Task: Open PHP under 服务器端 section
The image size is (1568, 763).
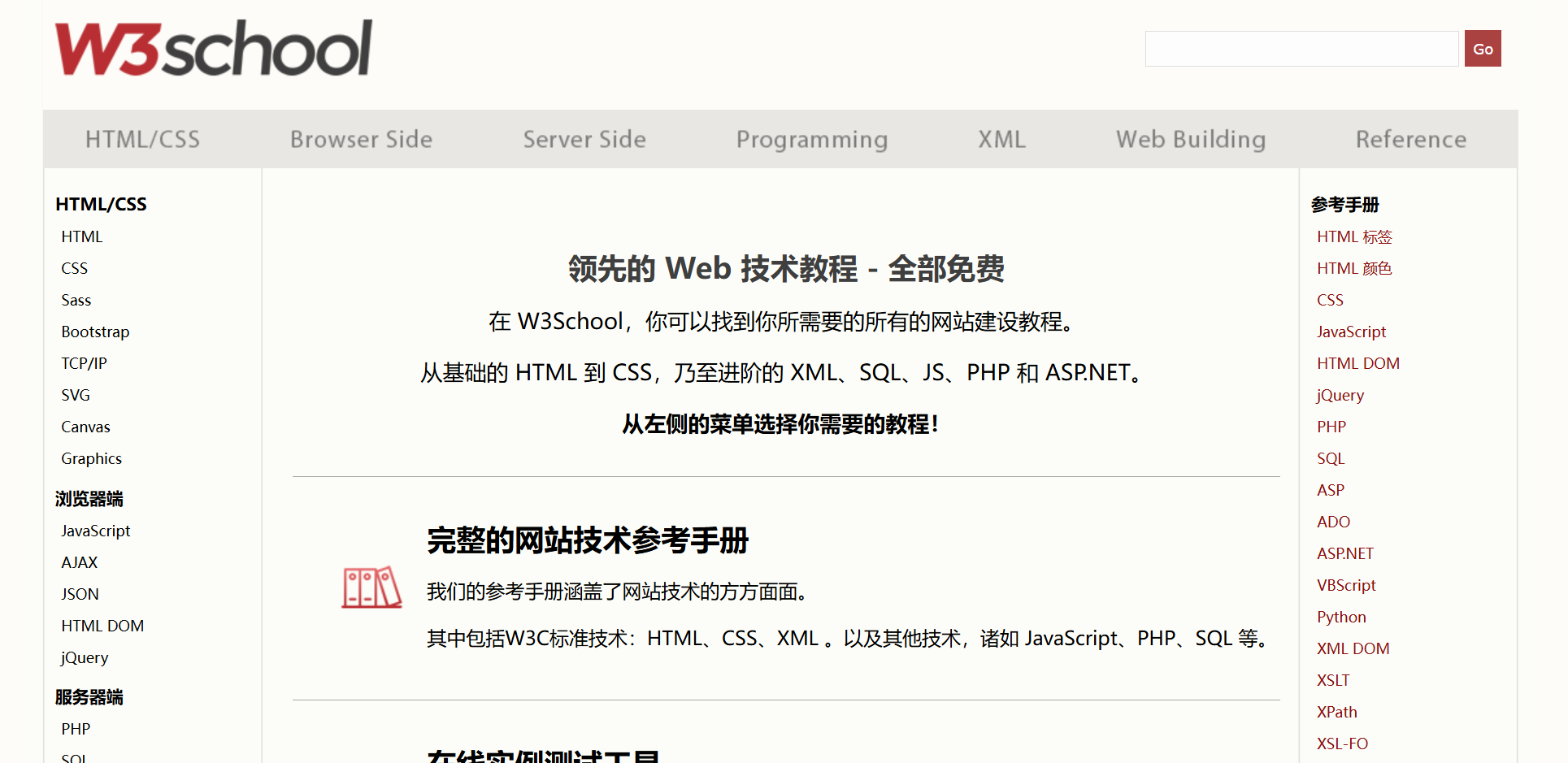Action: click(76, 729)
